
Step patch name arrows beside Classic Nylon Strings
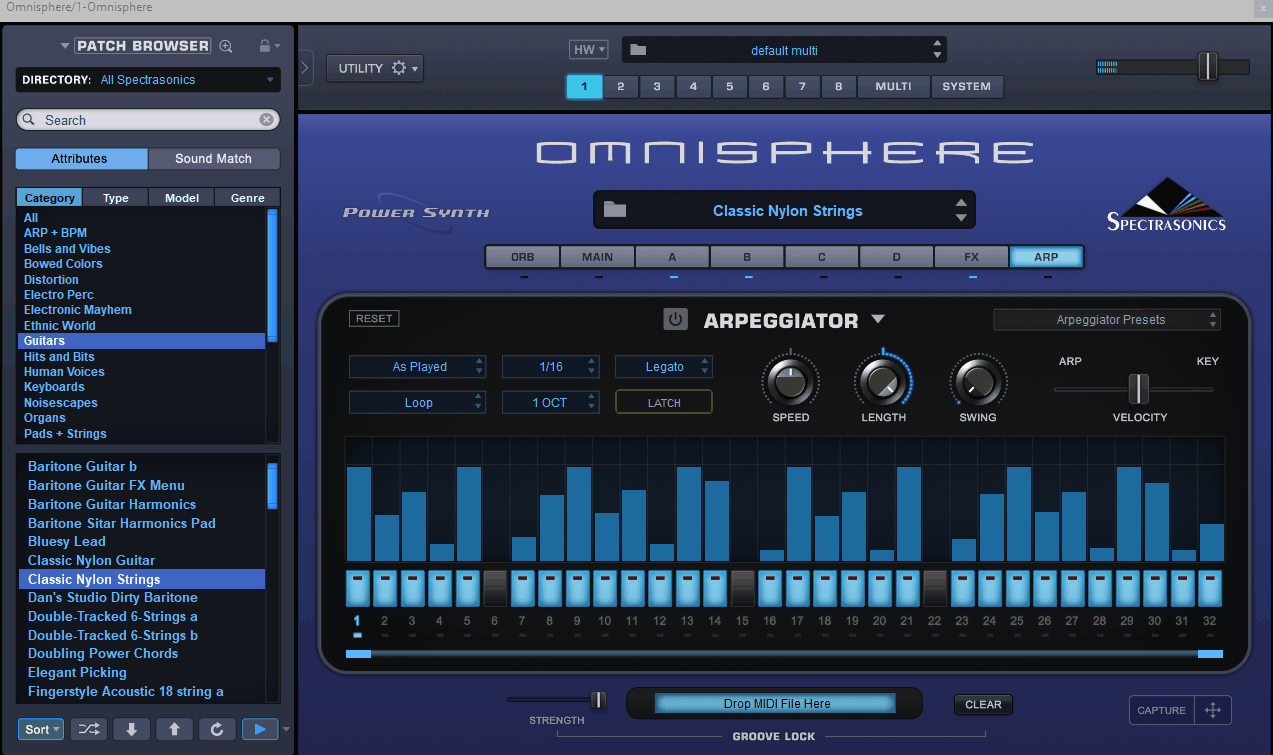click(961, 210)
